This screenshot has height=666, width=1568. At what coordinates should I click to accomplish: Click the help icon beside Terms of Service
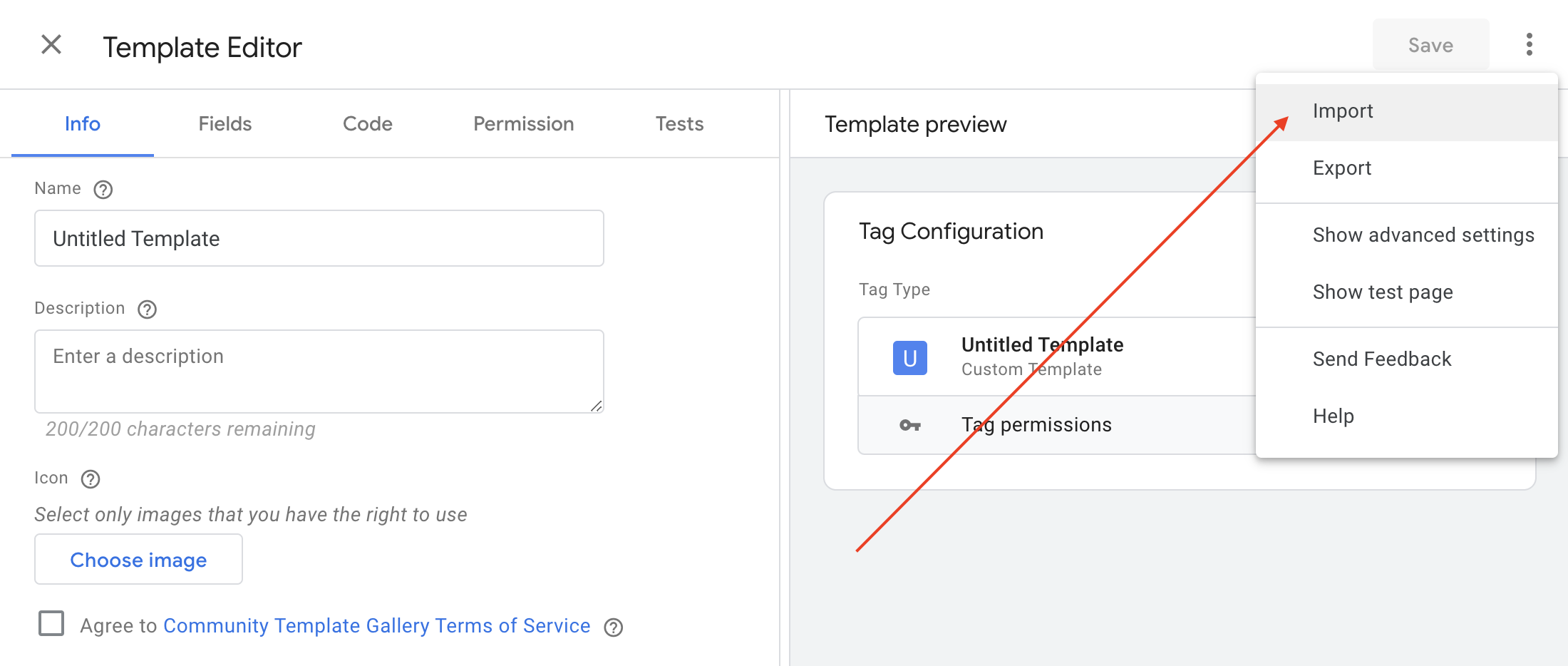point(613,627)
